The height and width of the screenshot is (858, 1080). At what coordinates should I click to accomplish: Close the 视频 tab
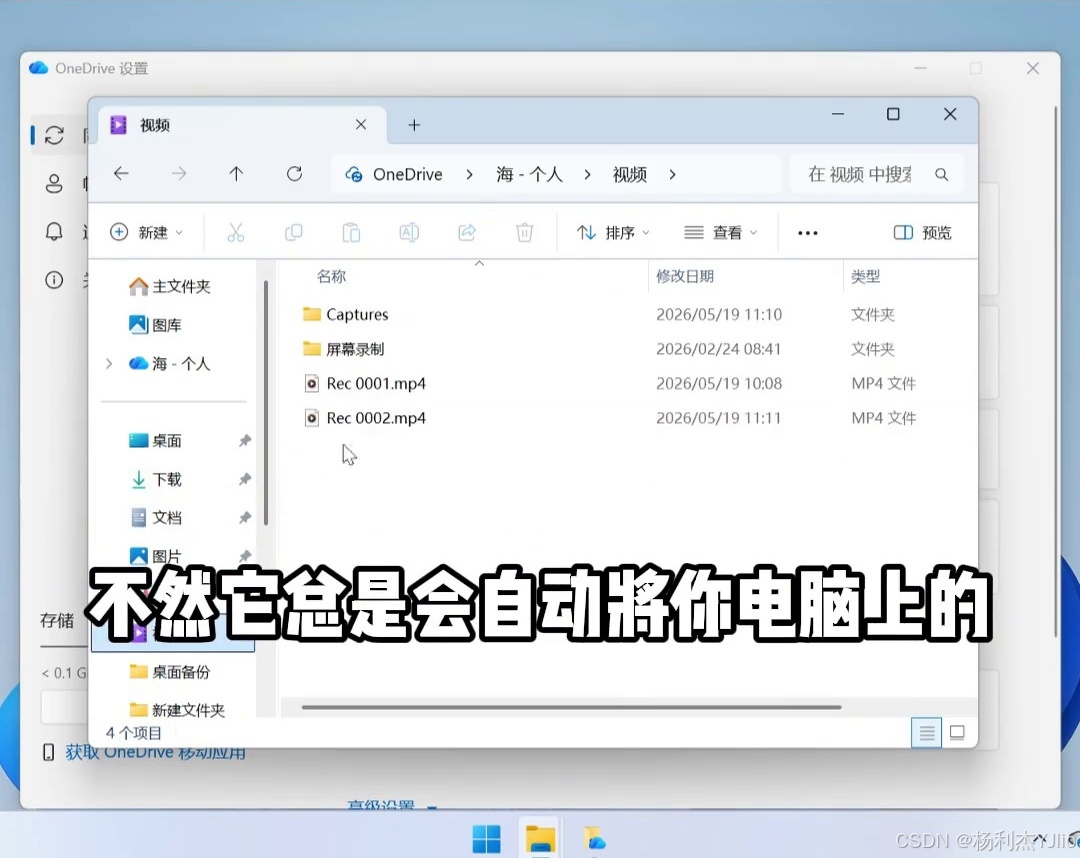pyautogui.click(x=361, y=125)
